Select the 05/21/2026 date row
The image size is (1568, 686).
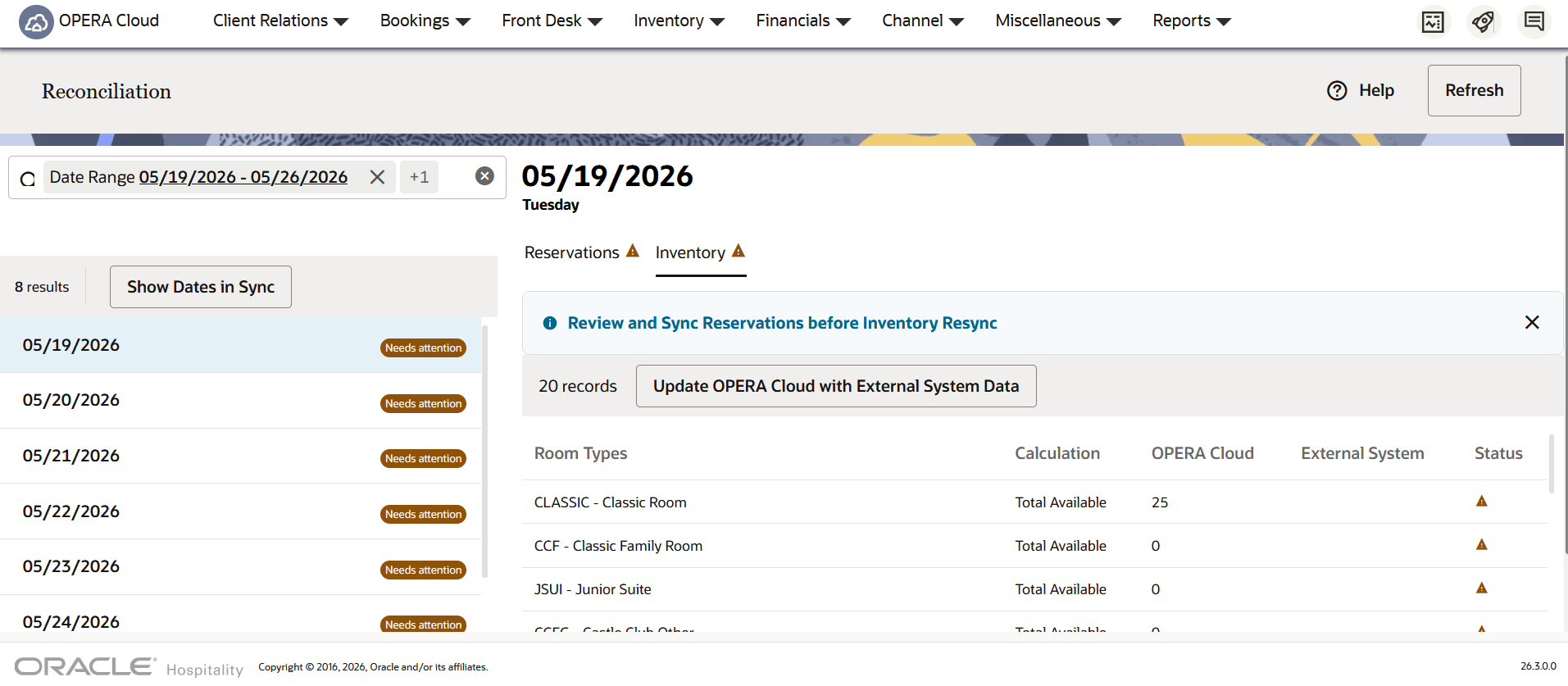click(x=240, y=456)
